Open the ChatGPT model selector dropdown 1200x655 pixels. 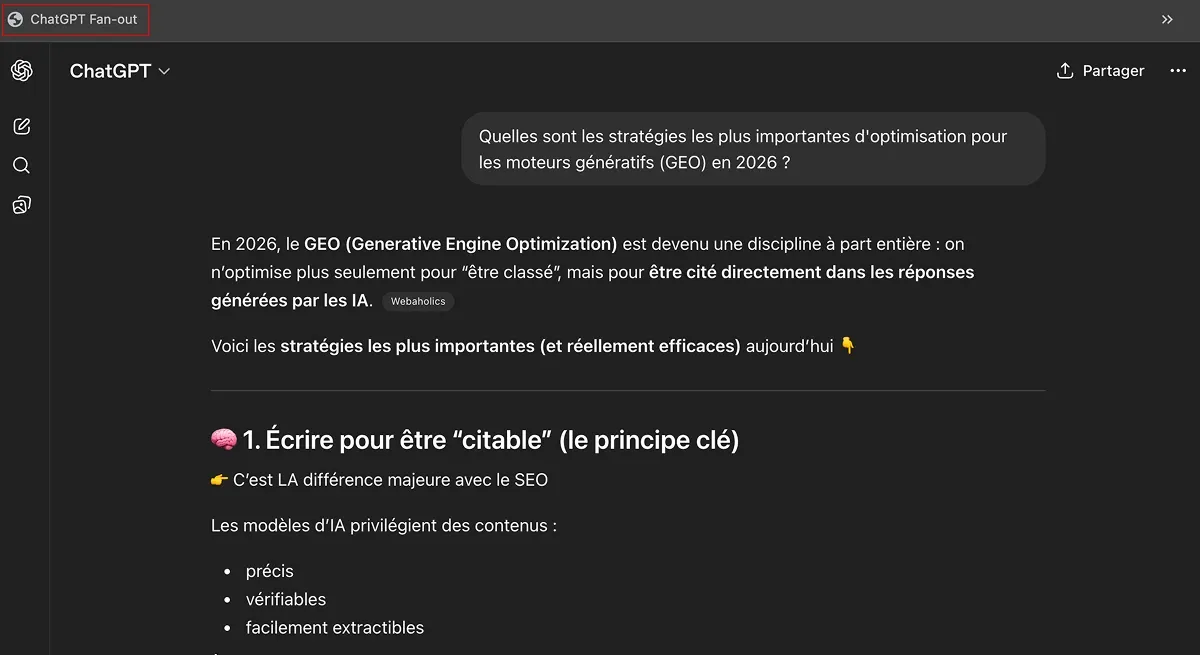pos(120,70)
